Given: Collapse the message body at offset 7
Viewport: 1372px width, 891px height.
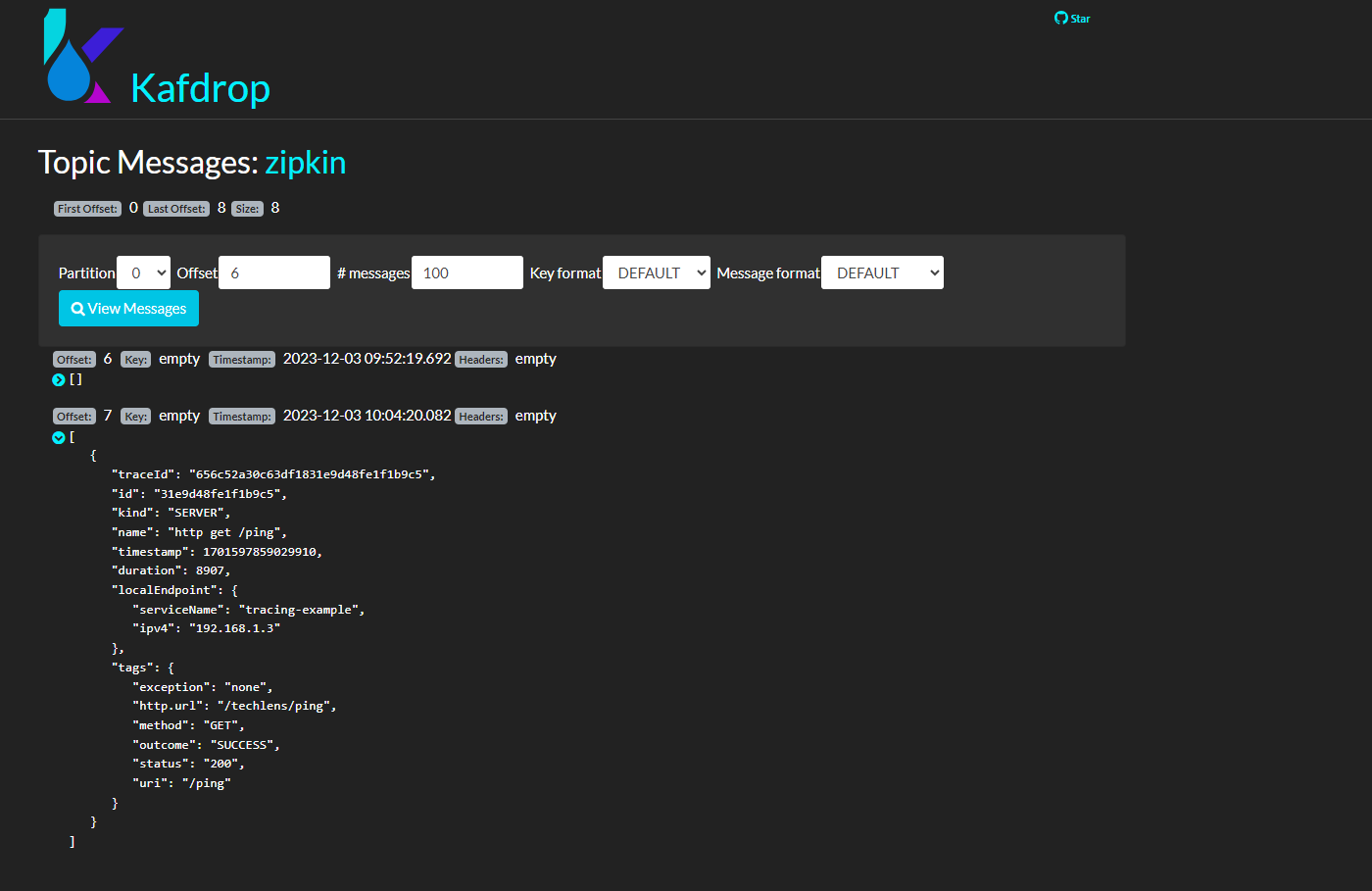Looking at the screenshot, I should (59, 438).
